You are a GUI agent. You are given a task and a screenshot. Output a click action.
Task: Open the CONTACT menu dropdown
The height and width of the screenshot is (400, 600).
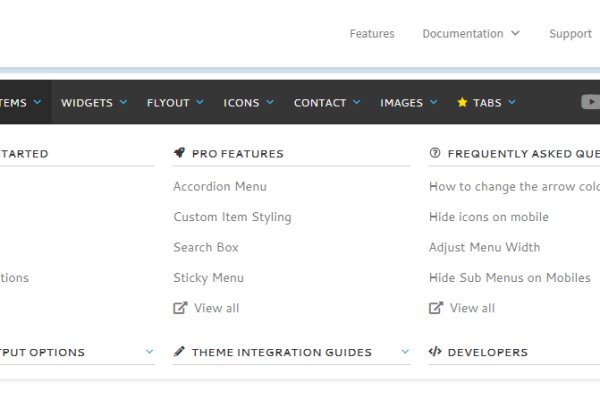tap(327, 103)
